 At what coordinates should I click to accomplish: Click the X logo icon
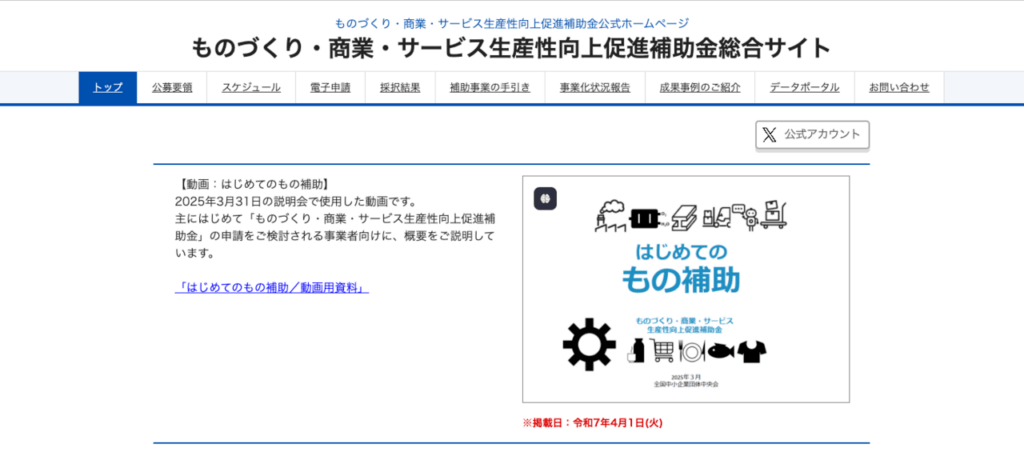770,135
